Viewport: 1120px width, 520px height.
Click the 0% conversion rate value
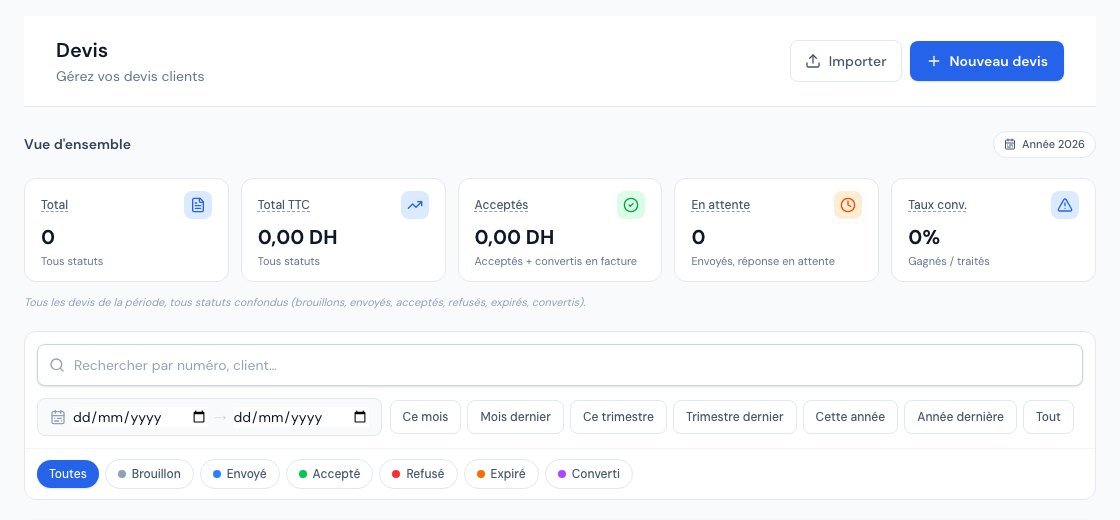tap(924, 237)
